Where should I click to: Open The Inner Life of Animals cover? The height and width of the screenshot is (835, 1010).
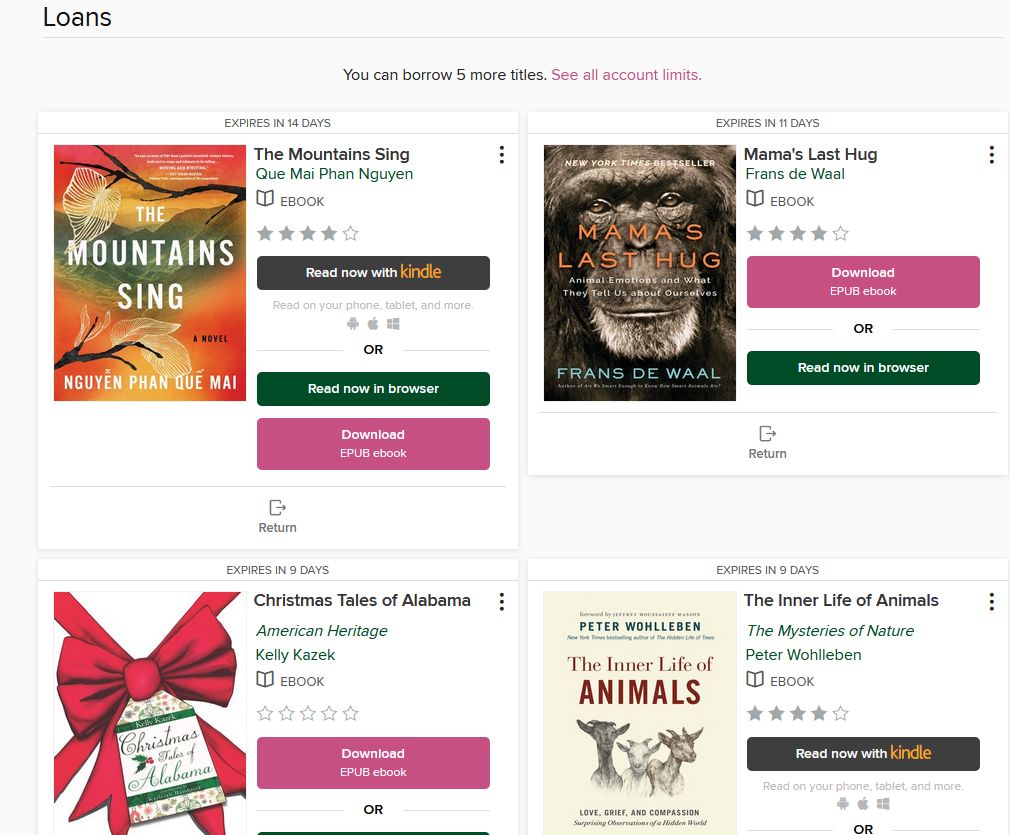[640, 712]
